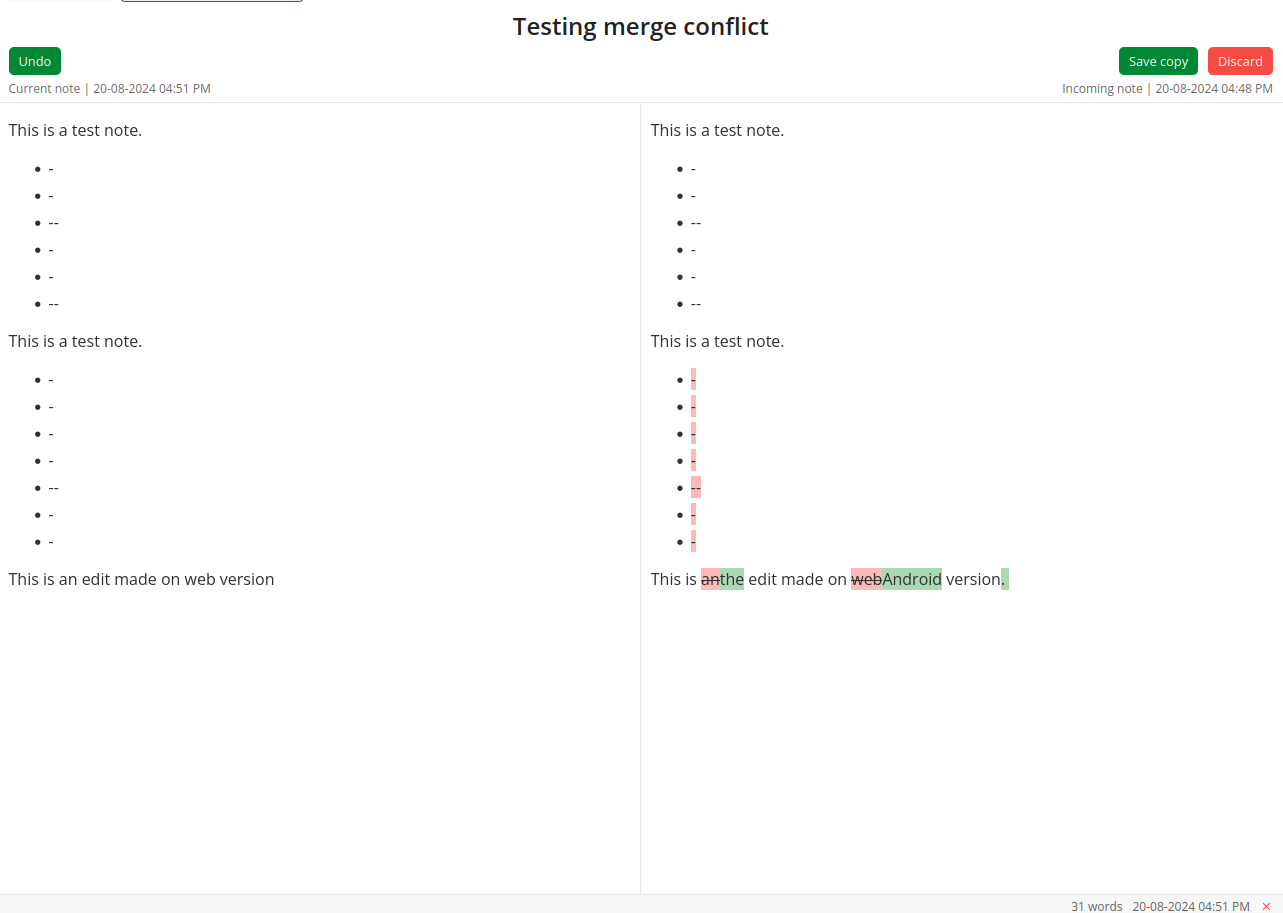Click the red-highlighted double-dash bullet

(696, 487)
